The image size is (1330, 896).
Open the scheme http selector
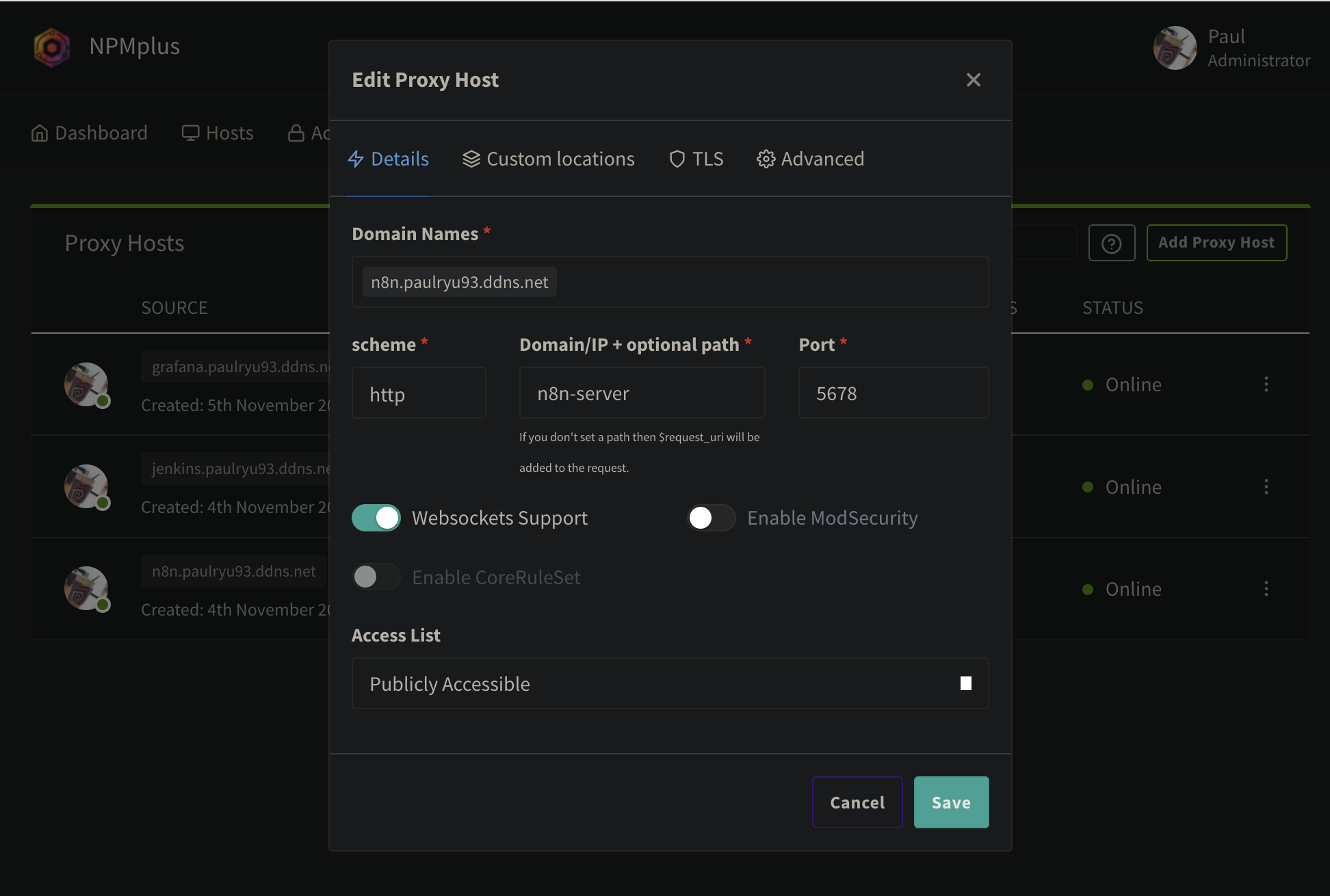(418, 393)
